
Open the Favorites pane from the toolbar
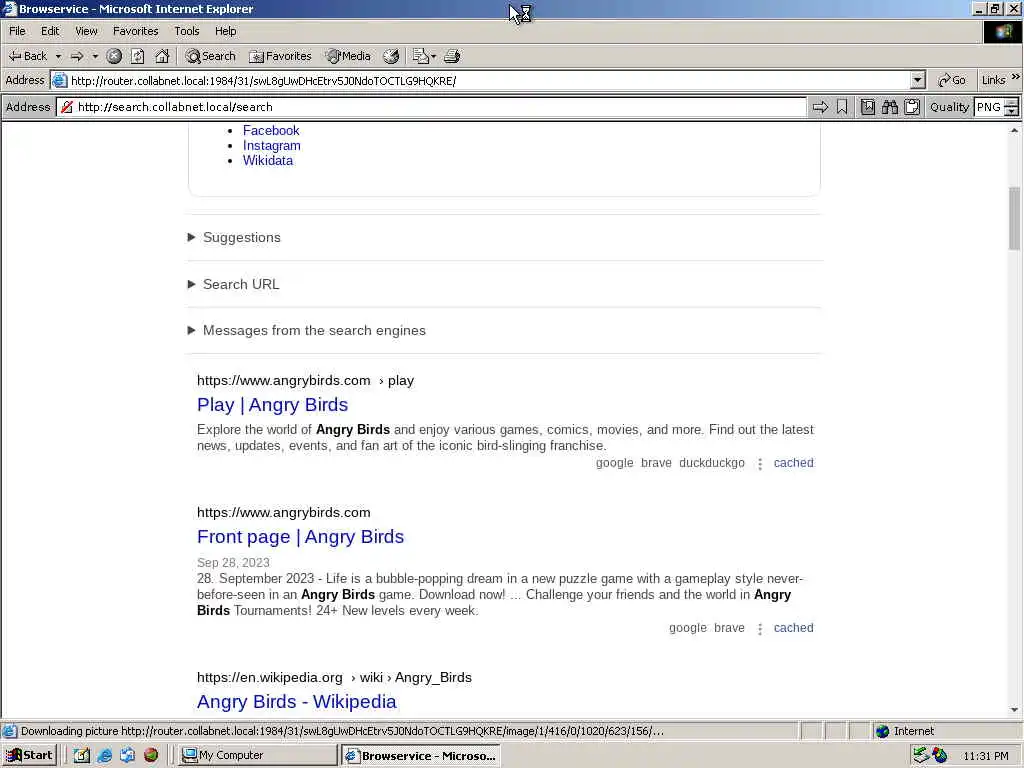(x=280, y=56)
